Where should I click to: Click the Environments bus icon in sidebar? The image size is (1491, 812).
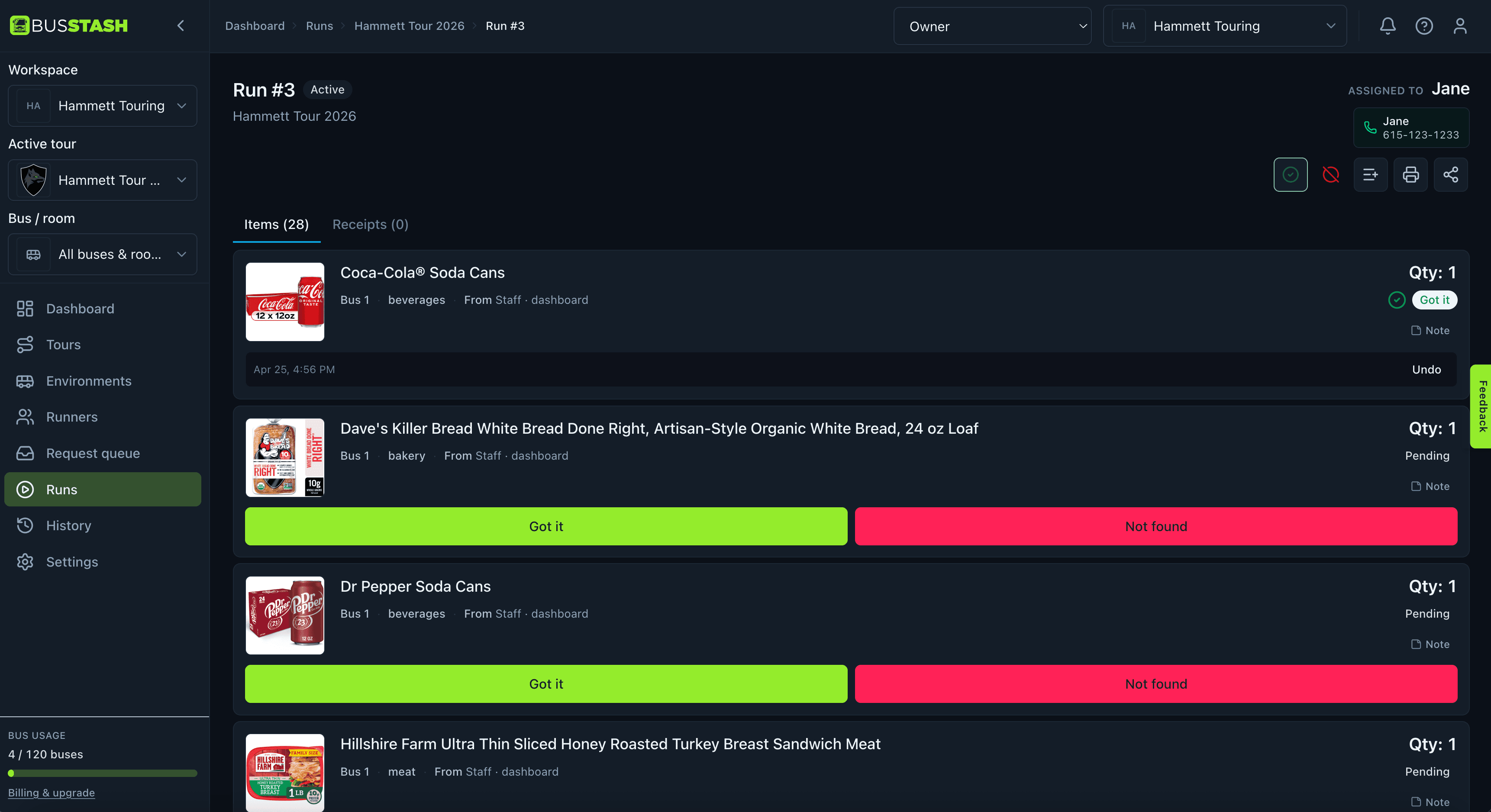(x=25, y=381)
